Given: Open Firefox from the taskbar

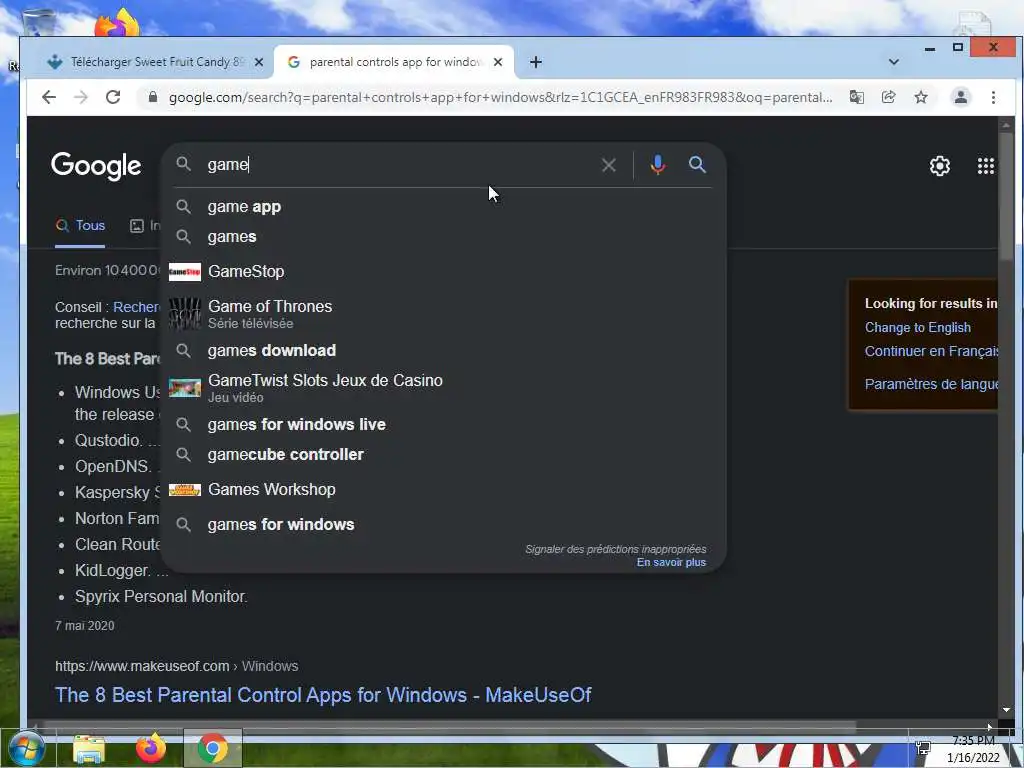Looking at the screenshot, I should pos(151,748).
